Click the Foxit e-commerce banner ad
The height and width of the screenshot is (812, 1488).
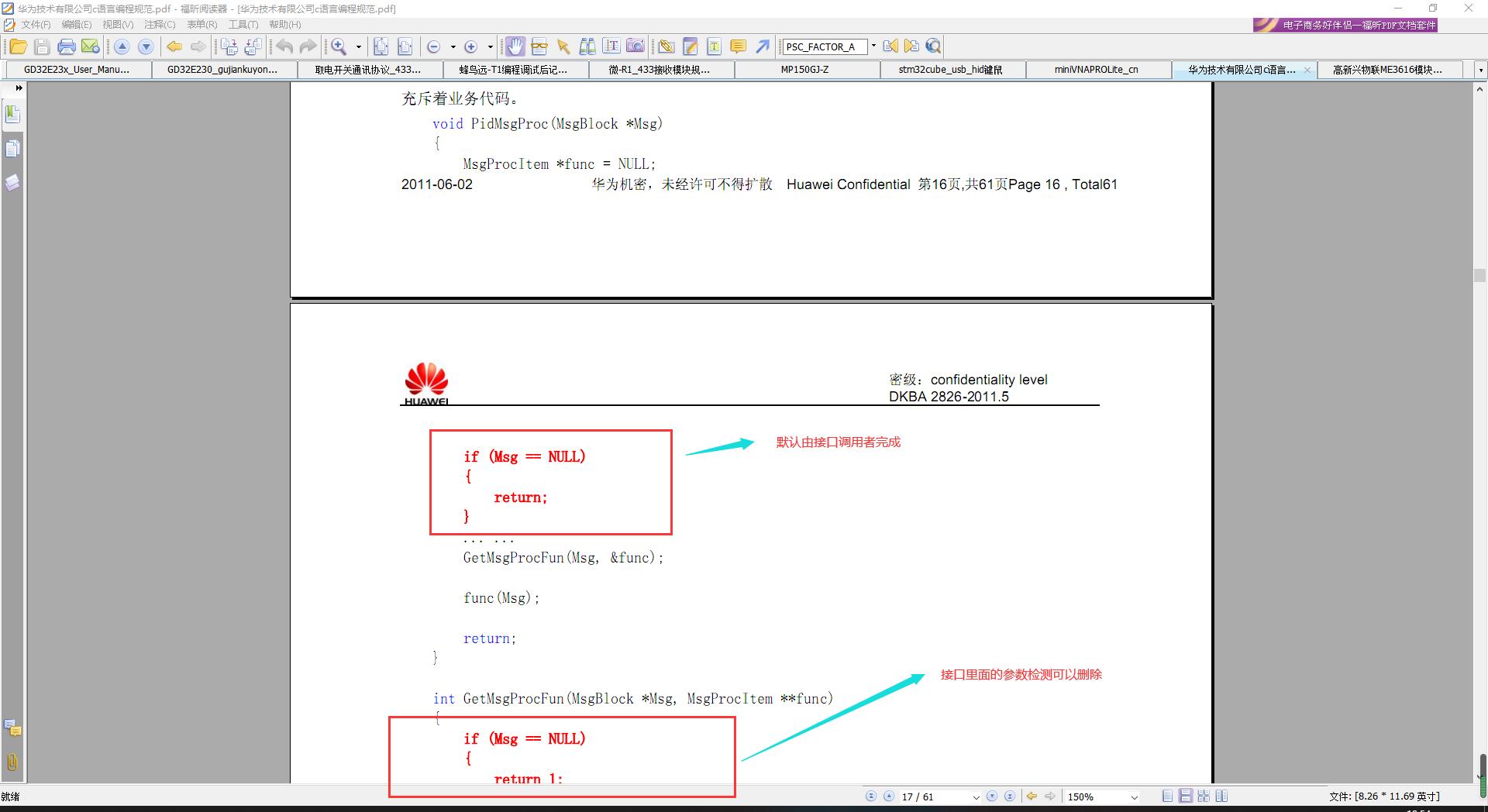coord(1345,25)
